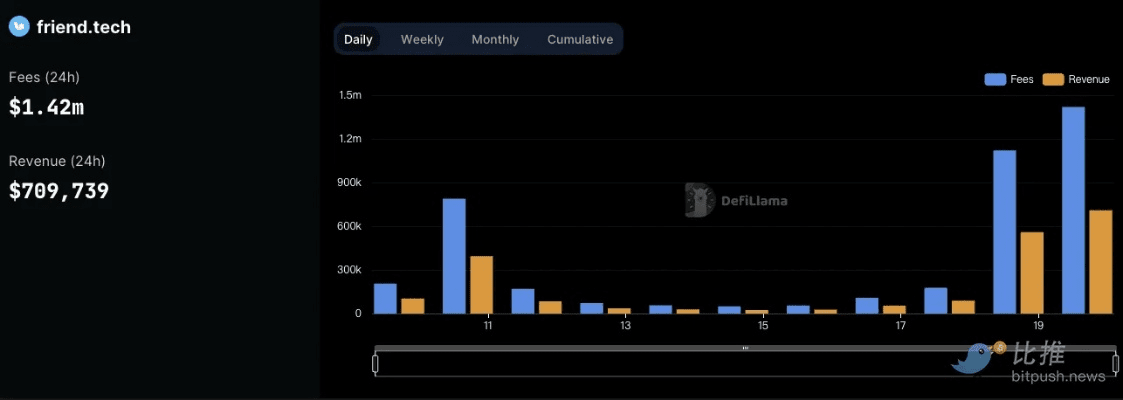Click the friend.tech title text

(83, 27)
